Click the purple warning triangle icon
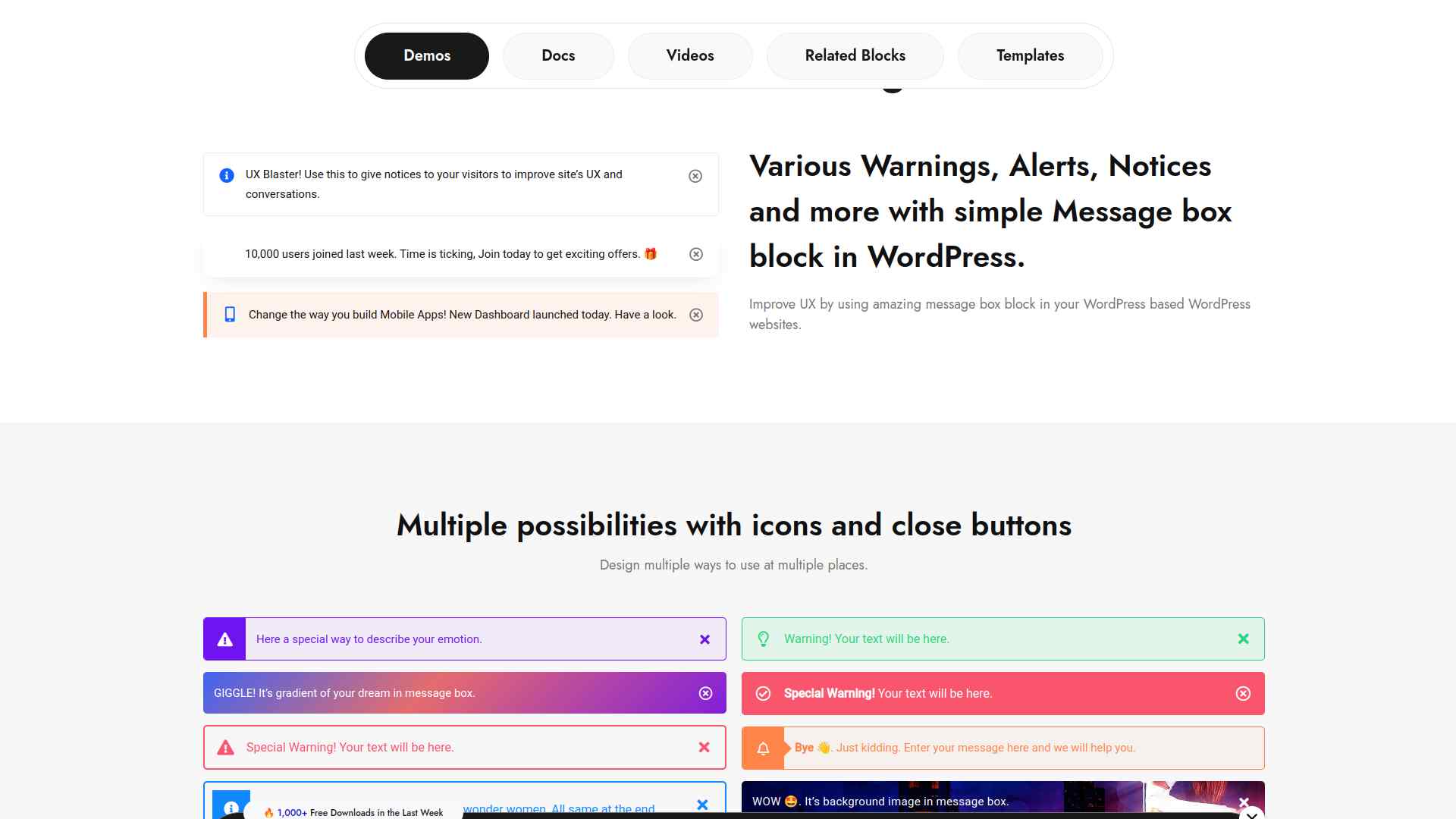This screenshot has width=1456, height=819. pyautogui.click(x=224, y=639)
